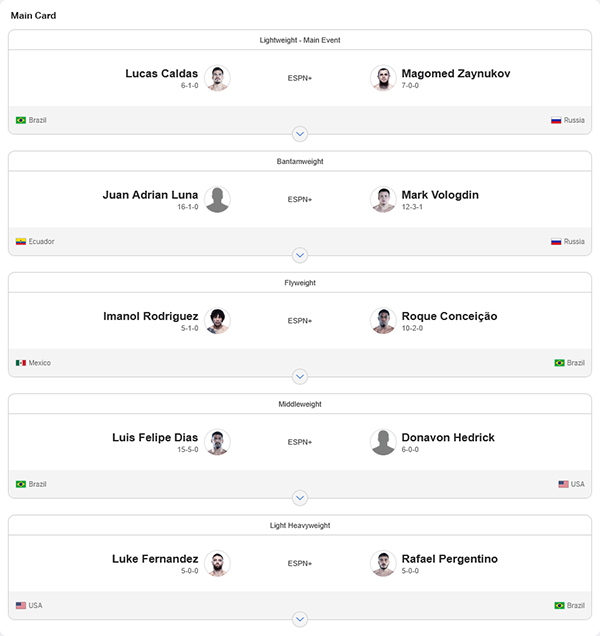The image size is (600, 636).
Task: Click the Brazil flag under Rafael Pergentino
Action: (x=560, y=605)
